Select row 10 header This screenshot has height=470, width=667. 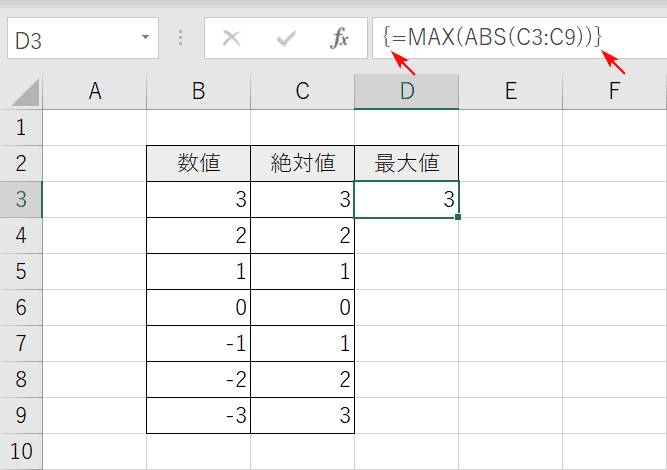[21, 452]
